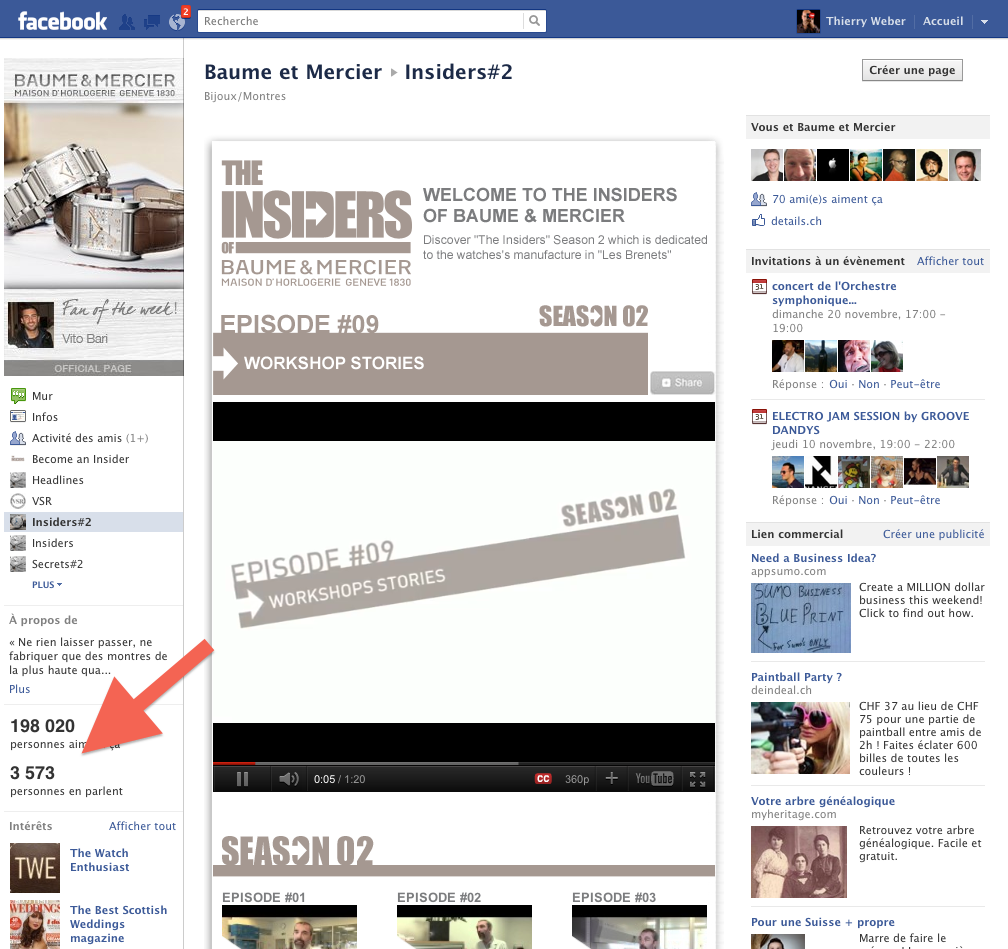Mute the video volume speaker icon
The height and width of the screenshot is (949, 1008).
coord(289,779)
